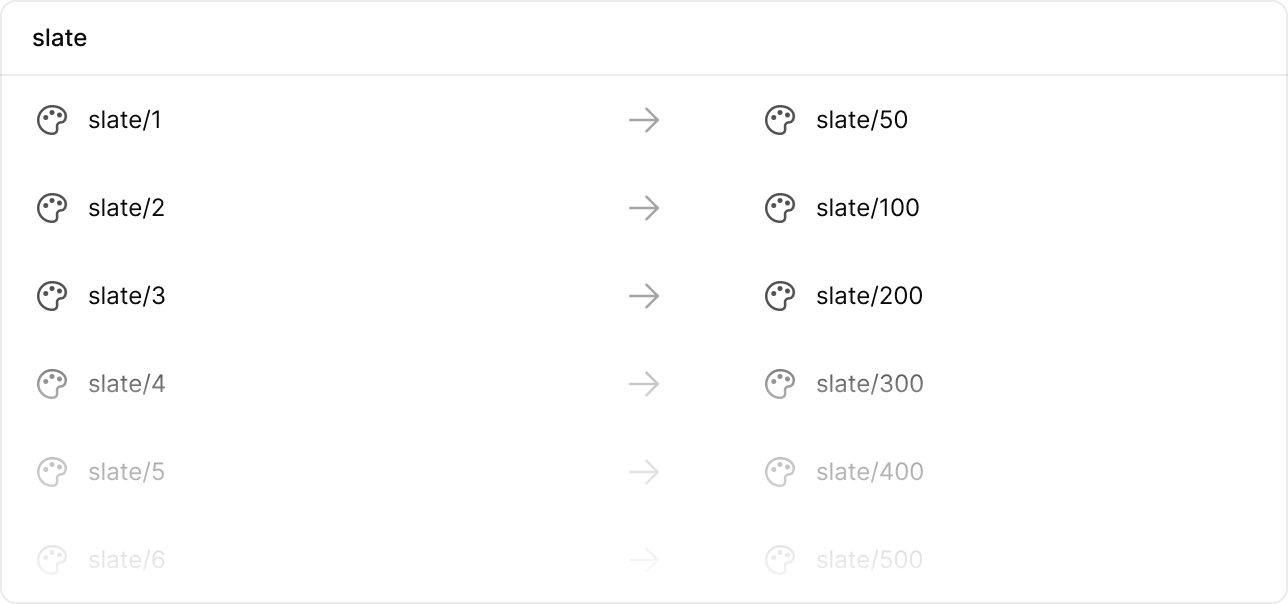Click the palette icon beside slate/100
This screenshot has width=1288, height=604.
pos(780,209)
